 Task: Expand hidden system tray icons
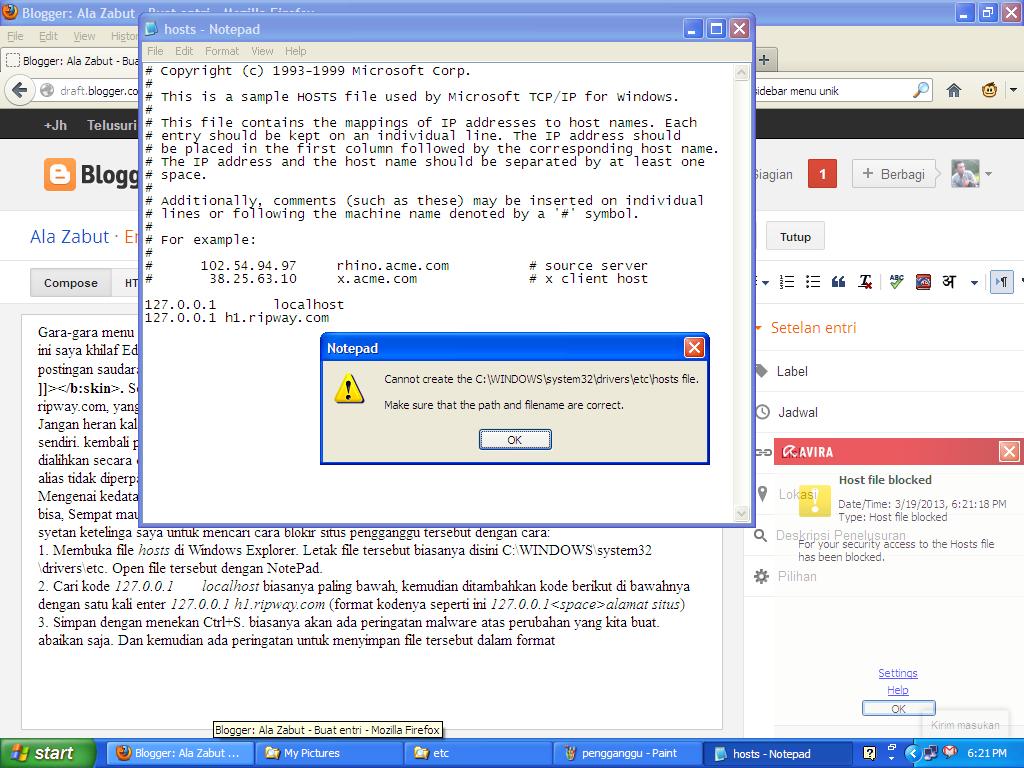[x=912, y=753]
